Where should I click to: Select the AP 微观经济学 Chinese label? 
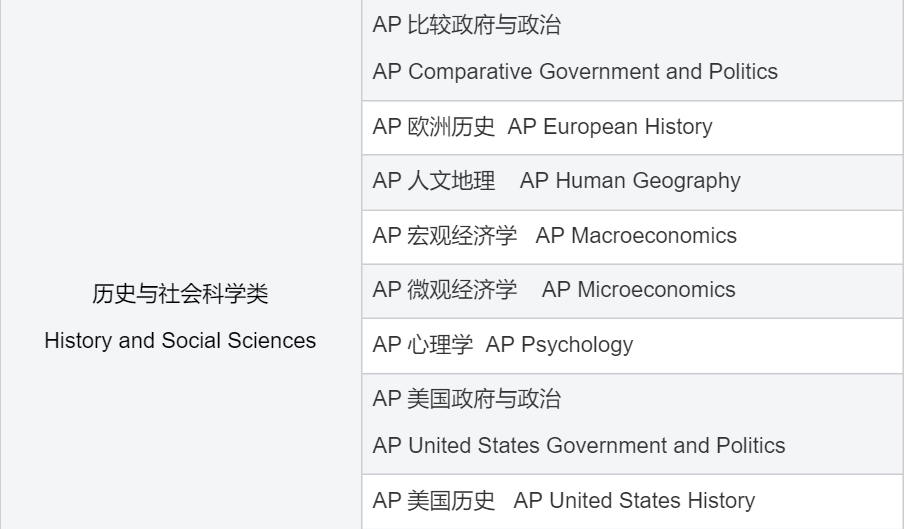tap(445, 290)
